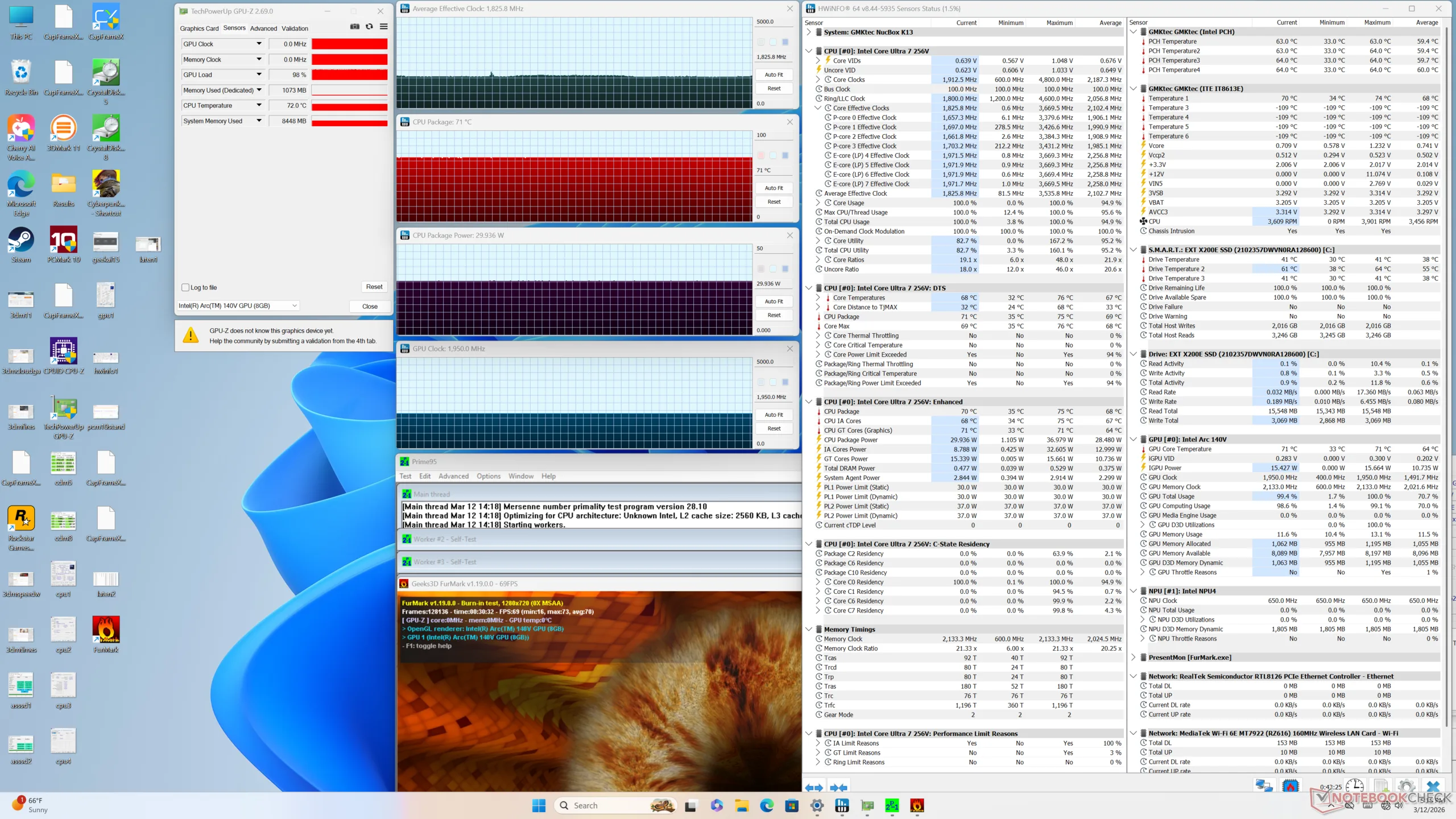
Task: Open Prime95 Options menu
Action: (x=488, y=476)
